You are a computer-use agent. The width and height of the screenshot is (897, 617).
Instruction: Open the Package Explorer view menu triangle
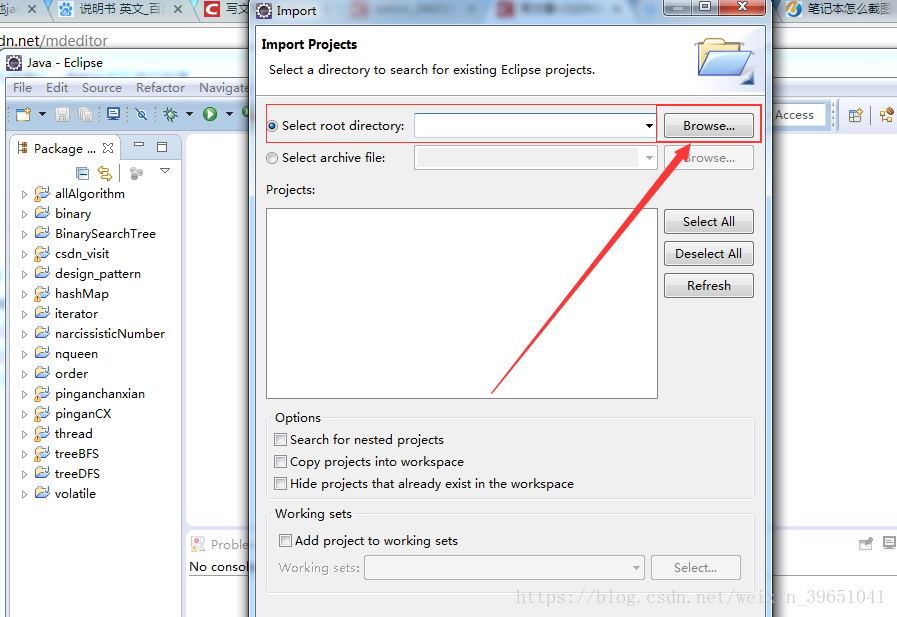coord(165,170)
